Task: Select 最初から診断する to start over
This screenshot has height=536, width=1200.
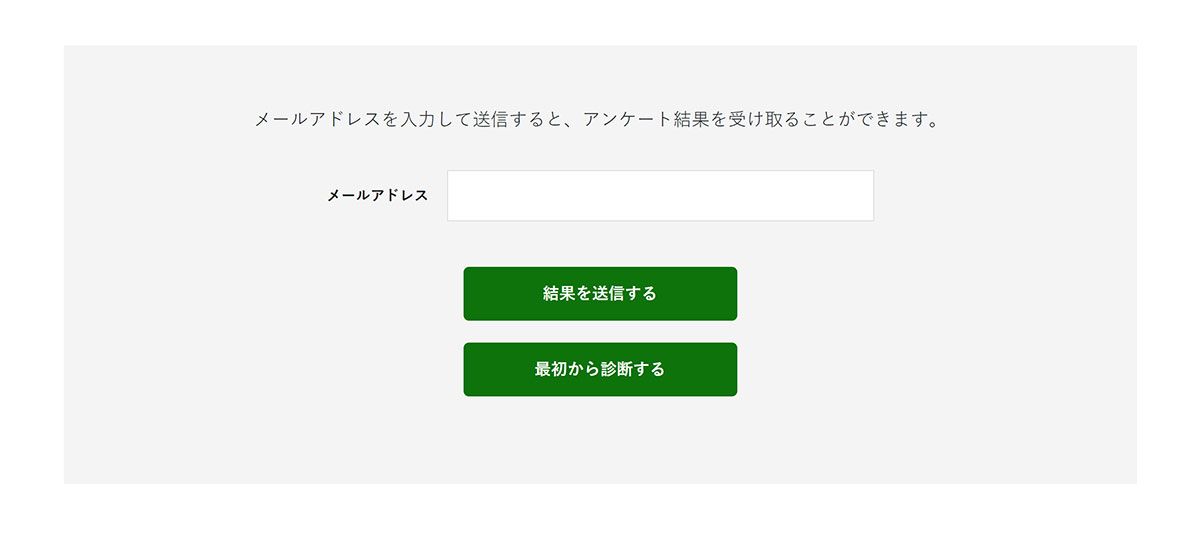Action: pos(600,369)
